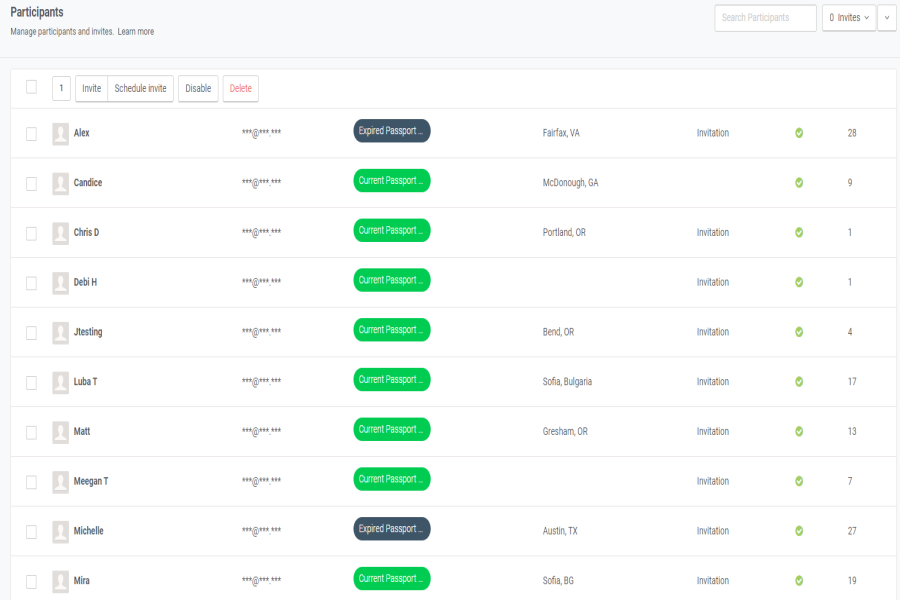Click green check icon in Matt row
The image size is (900, 600).
pos(799,432)
